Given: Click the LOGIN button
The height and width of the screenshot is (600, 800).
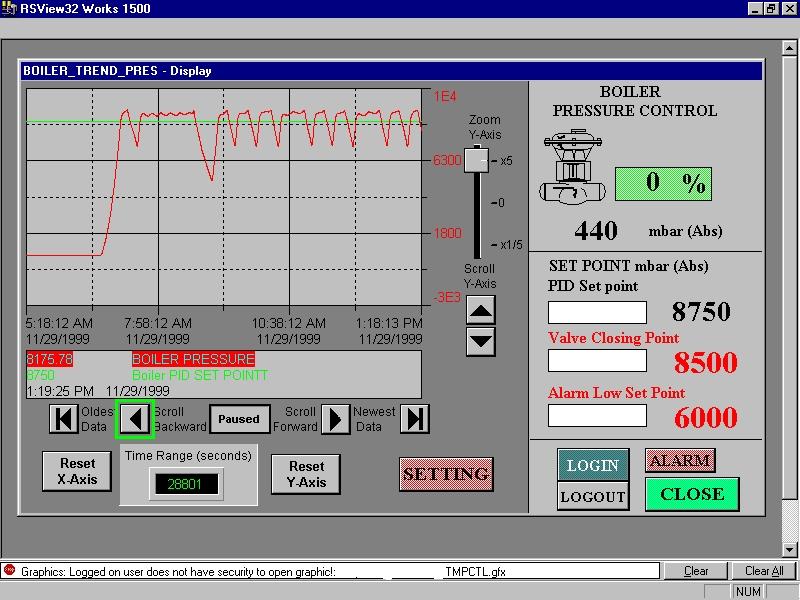Looking at the screenshot, I should tap(593, 465).
